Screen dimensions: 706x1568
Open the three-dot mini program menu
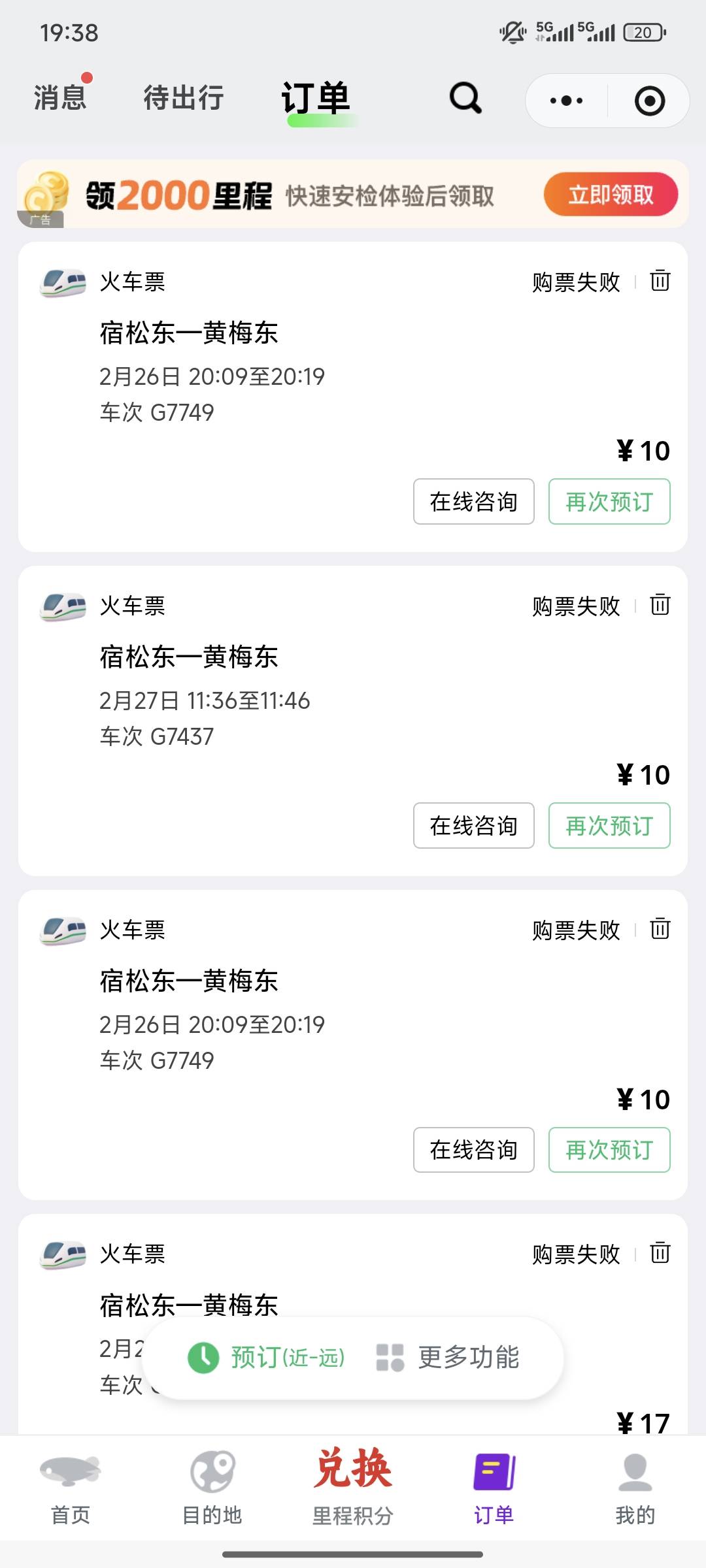click(567, 101)
